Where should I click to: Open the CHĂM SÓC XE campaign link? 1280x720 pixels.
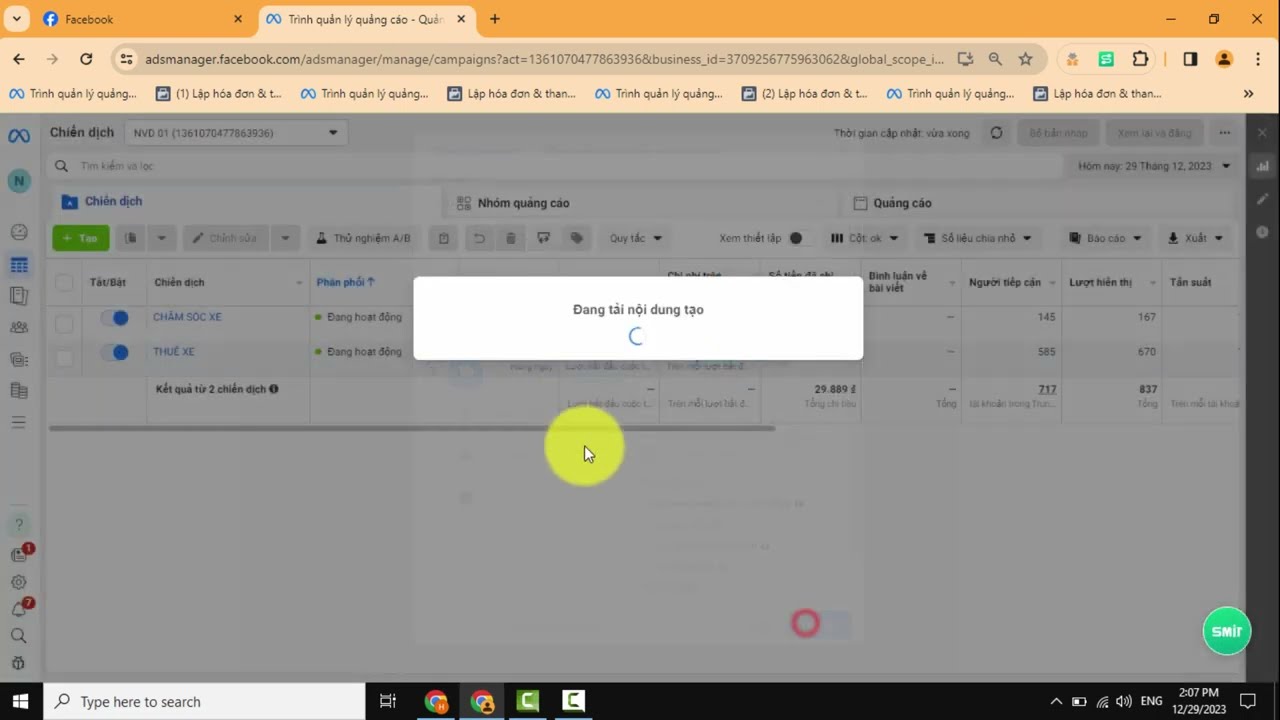187,317
